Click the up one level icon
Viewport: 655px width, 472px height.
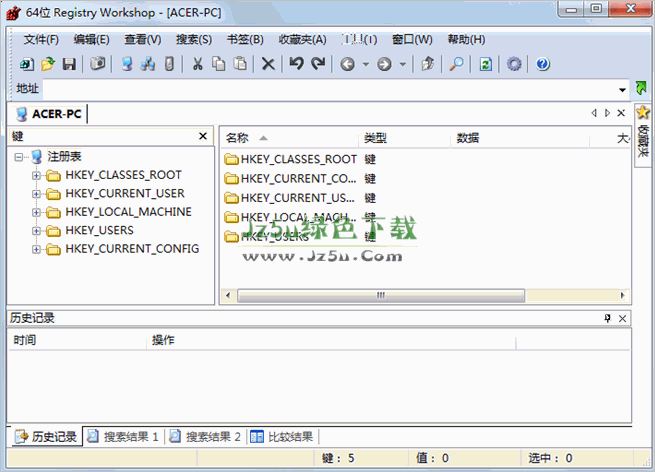428,64
